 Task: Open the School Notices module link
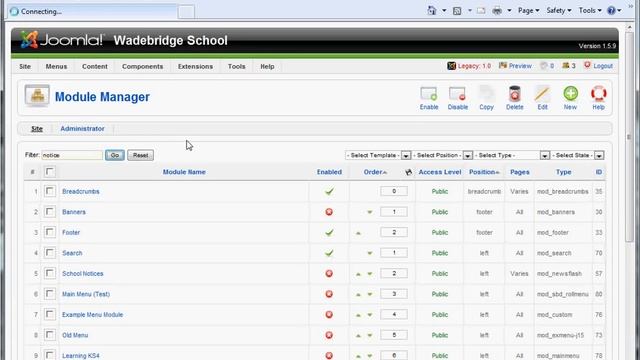click(x=82, y=273)
